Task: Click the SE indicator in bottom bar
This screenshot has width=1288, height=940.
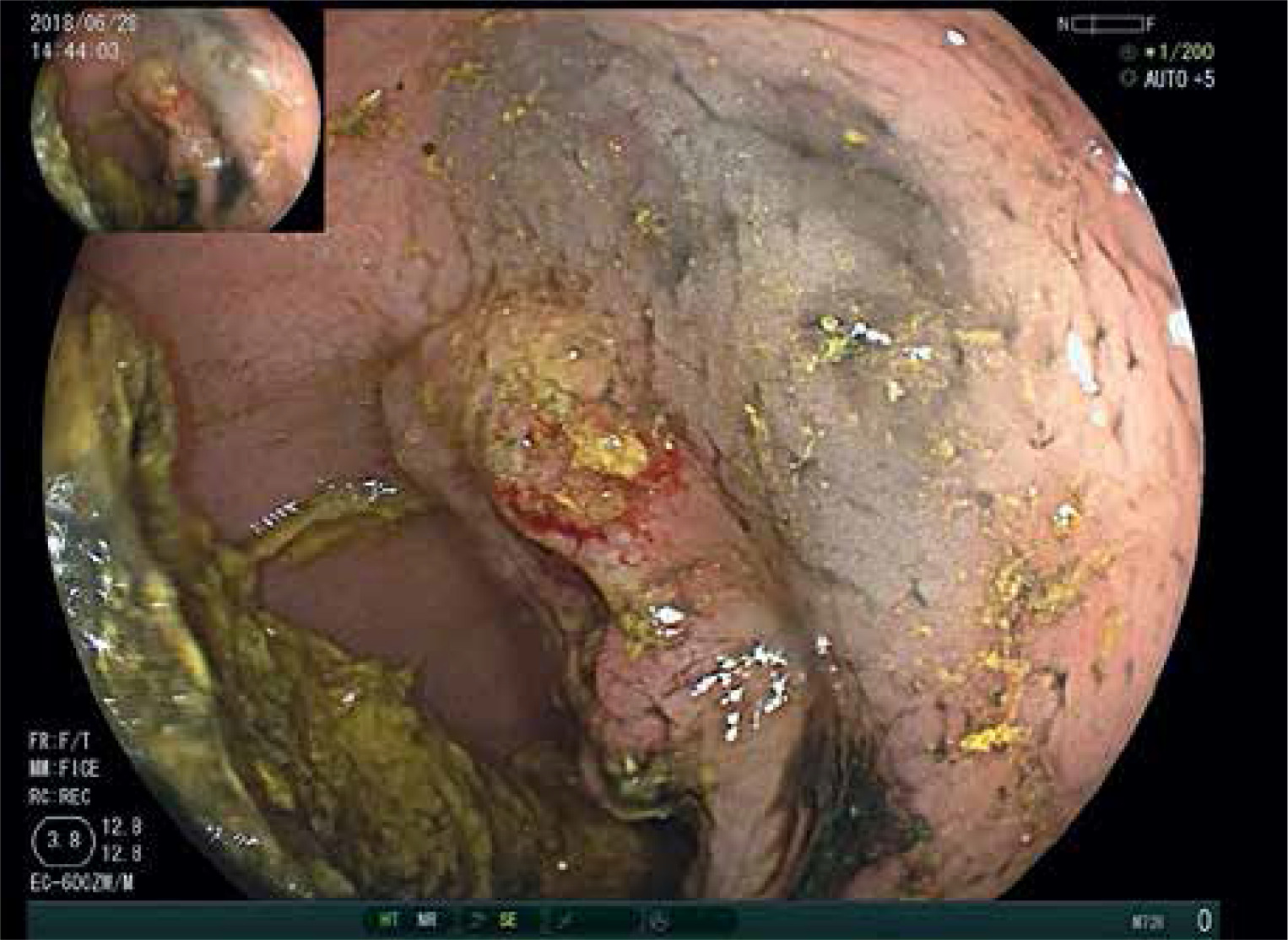Action: click(507, 920)
